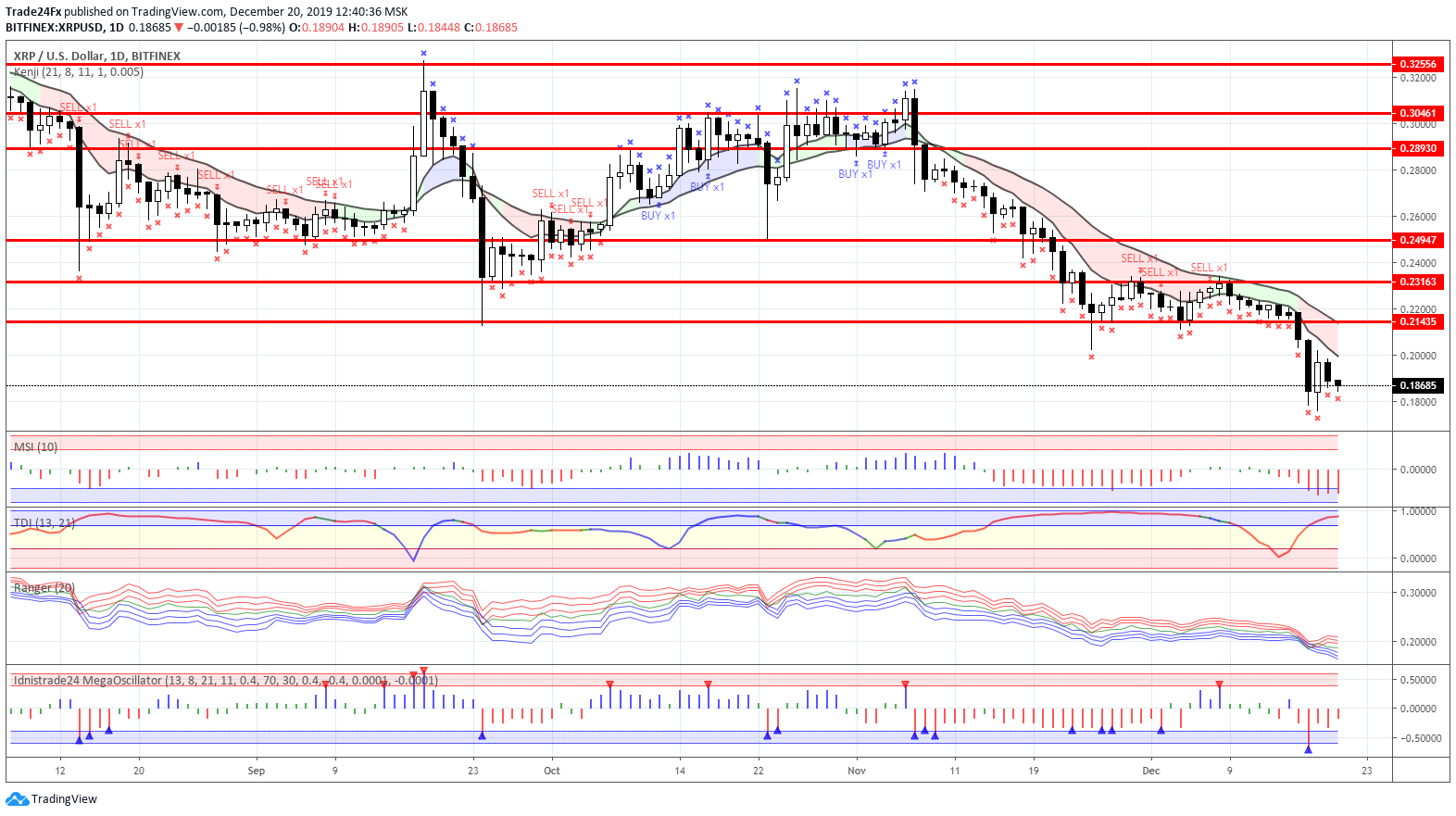Click the current price label 0.18685

(x=1418, y=385)
